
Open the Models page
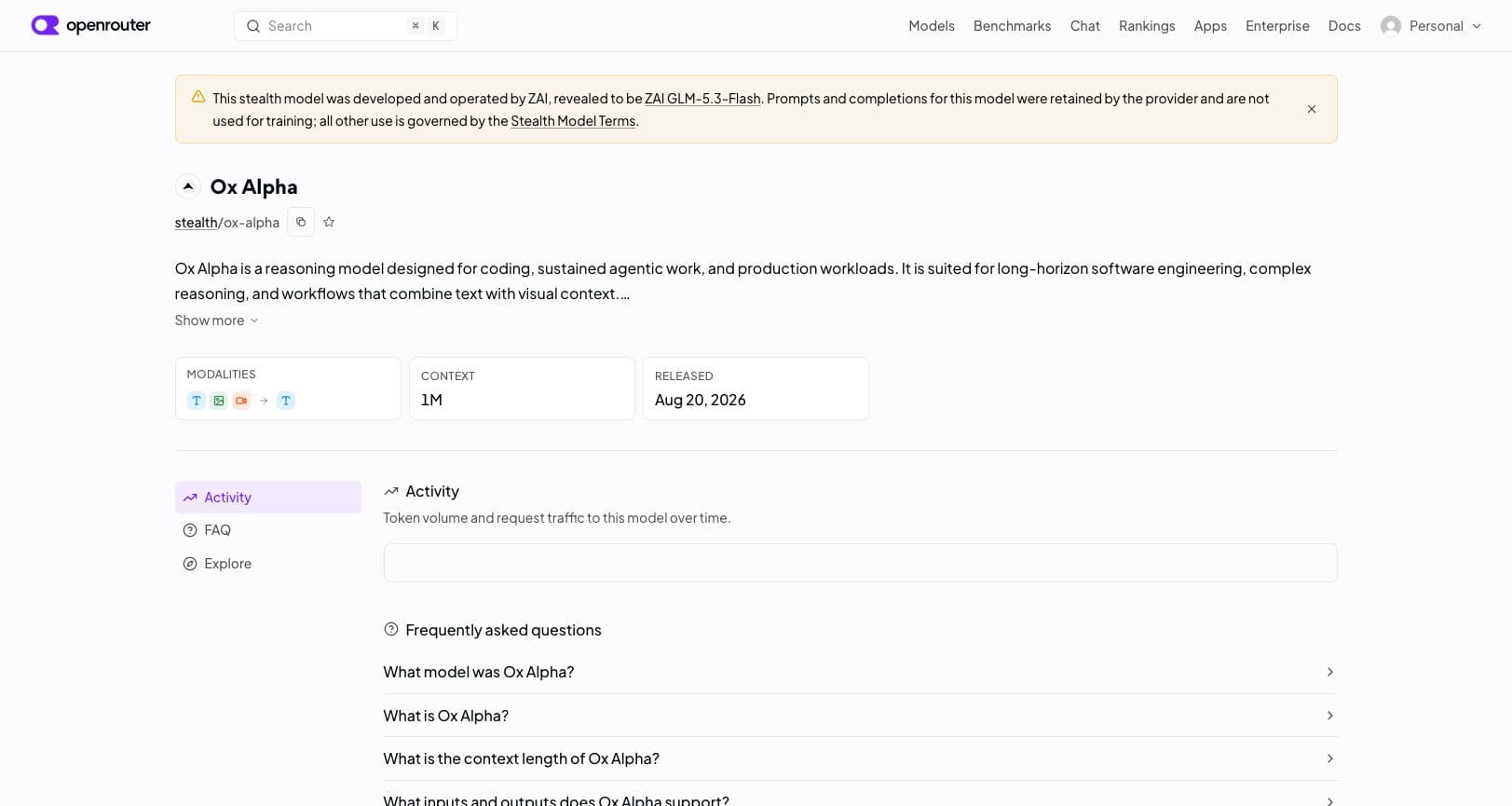click(932, 26)
